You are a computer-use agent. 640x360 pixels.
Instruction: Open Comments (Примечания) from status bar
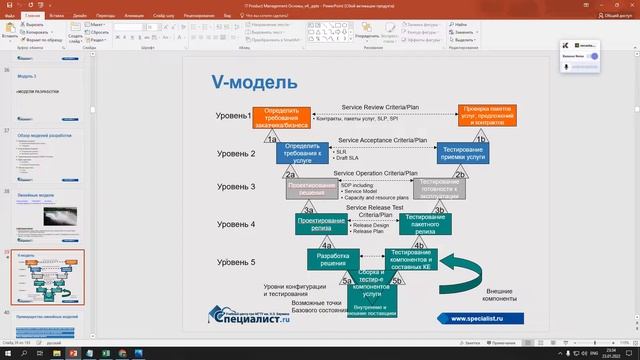click(501, 343)
